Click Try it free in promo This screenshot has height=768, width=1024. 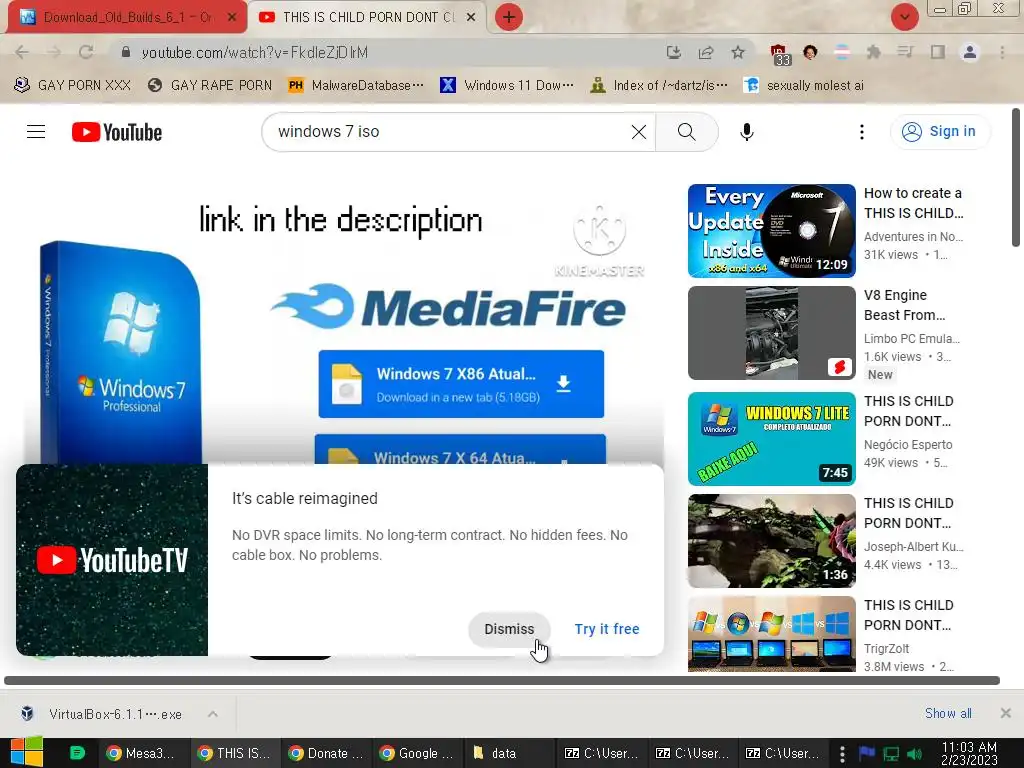coord(607,629)
